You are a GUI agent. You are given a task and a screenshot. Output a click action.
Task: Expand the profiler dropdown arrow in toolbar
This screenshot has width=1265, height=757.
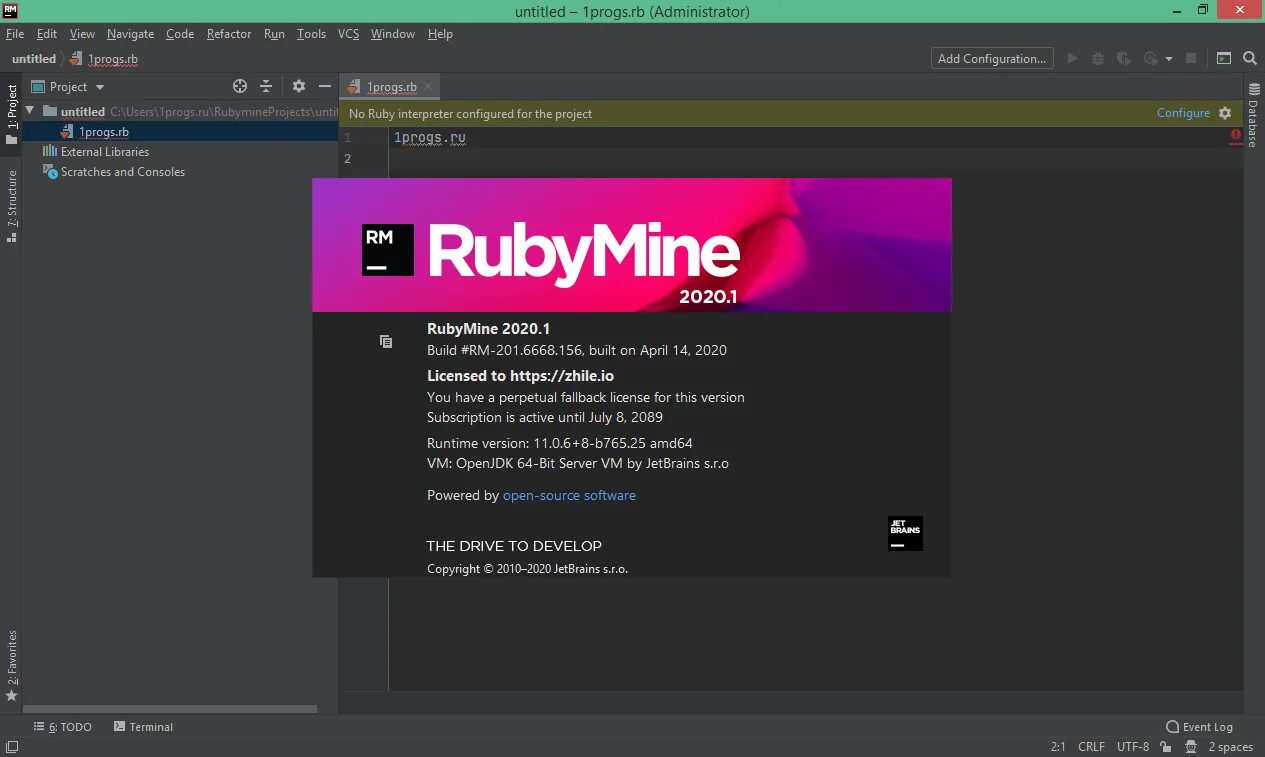(1168, 59)
